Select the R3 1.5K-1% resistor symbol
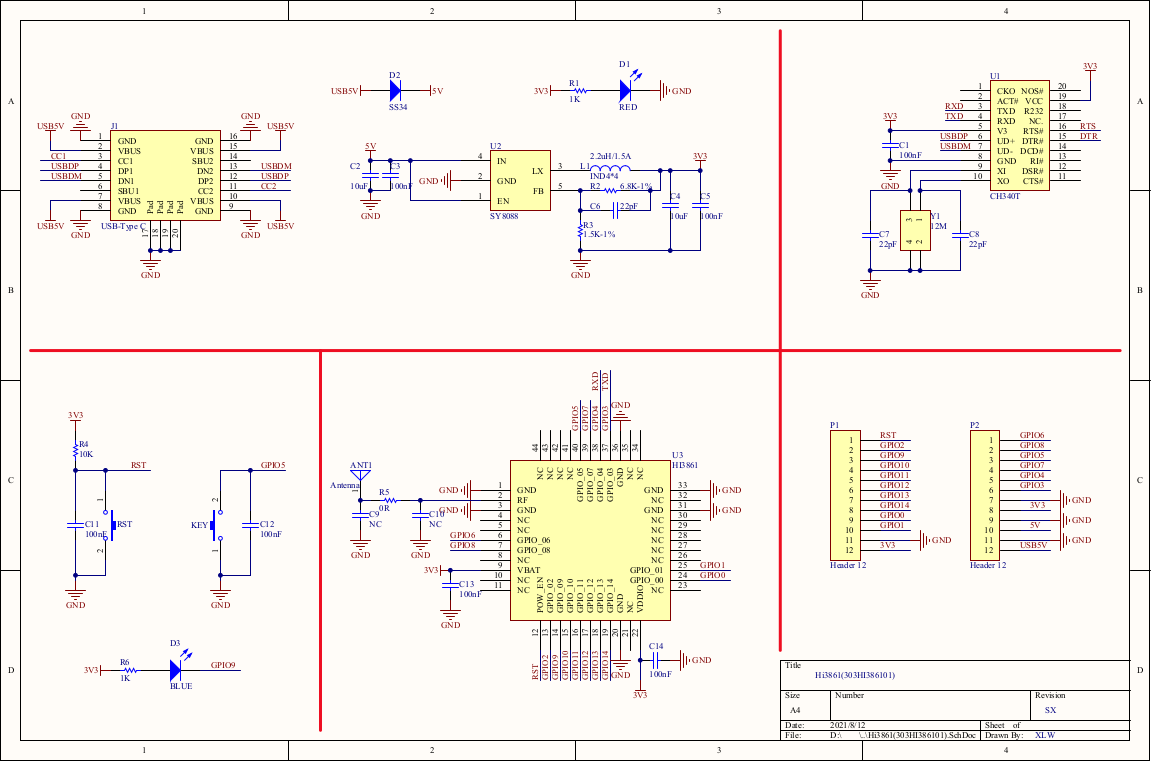The height and width of the screenshot is (761, 1151). [x=581, y=230]
